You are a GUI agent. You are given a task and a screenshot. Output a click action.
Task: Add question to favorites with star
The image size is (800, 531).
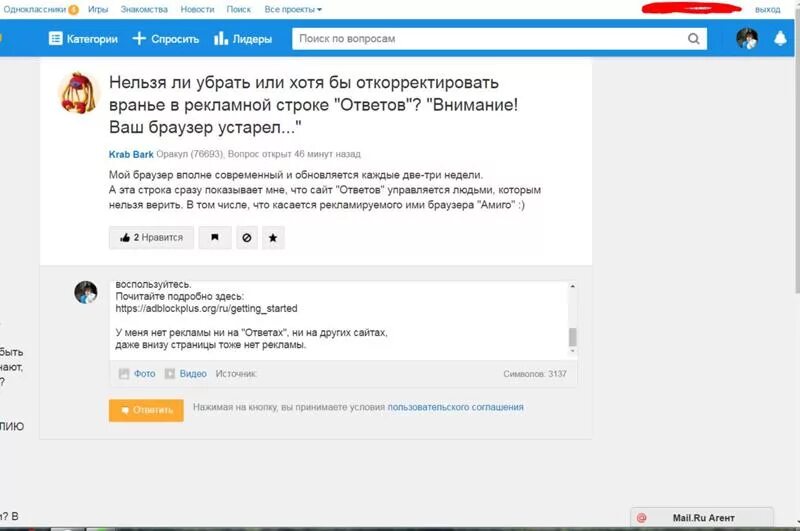point(273,238)
